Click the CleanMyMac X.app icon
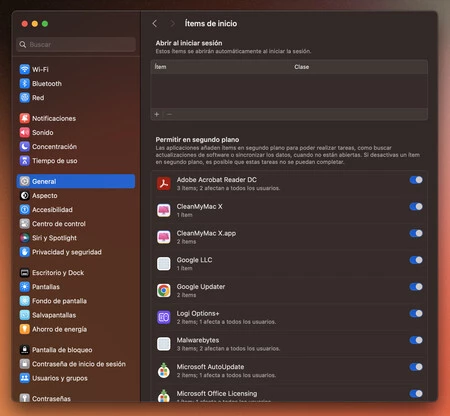This screenshot has width=450, height=416. pyautogui.click(x=164, y=237)
